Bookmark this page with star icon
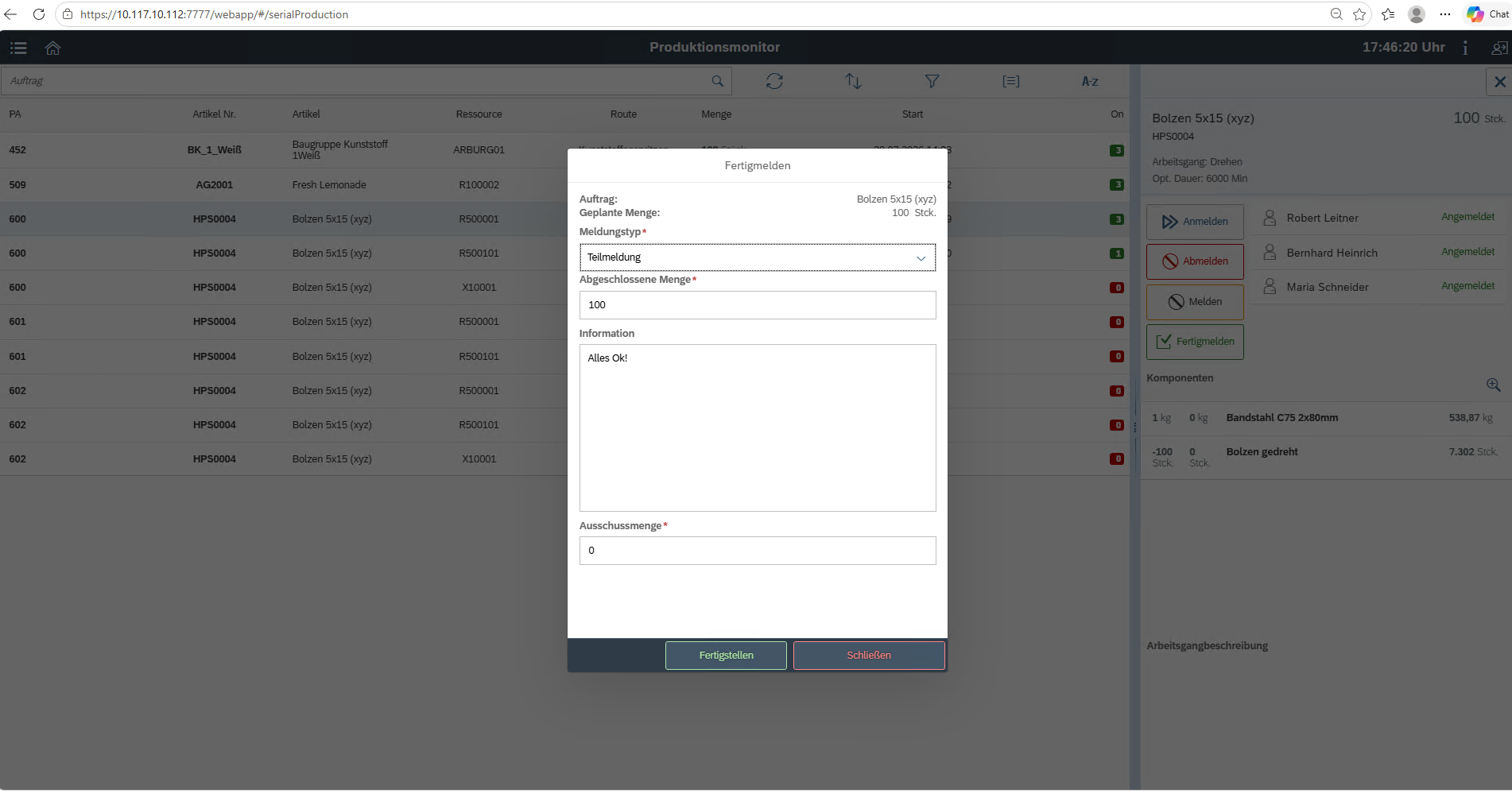The width and height of the screenshot is (1512, 793). [1359, 14]
